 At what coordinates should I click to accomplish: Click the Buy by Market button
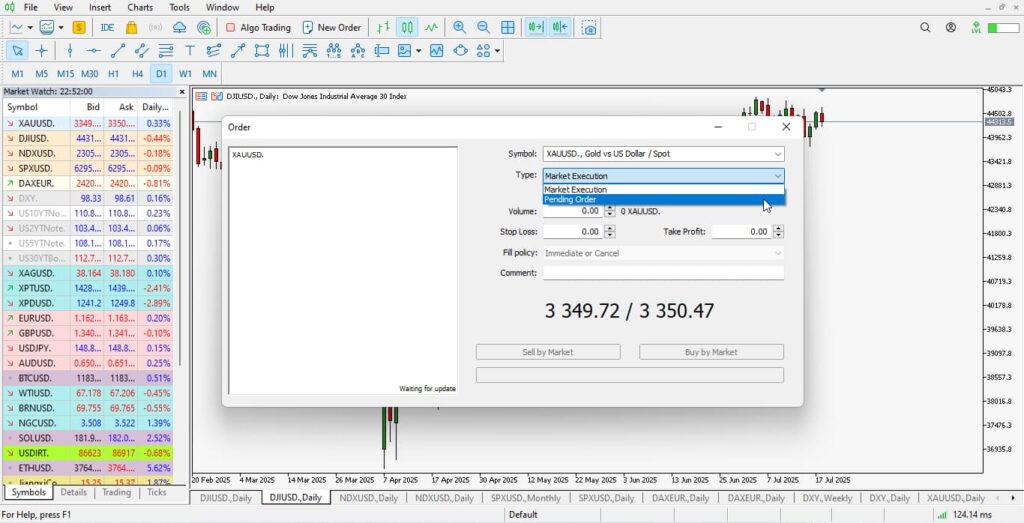coord(711,352)
